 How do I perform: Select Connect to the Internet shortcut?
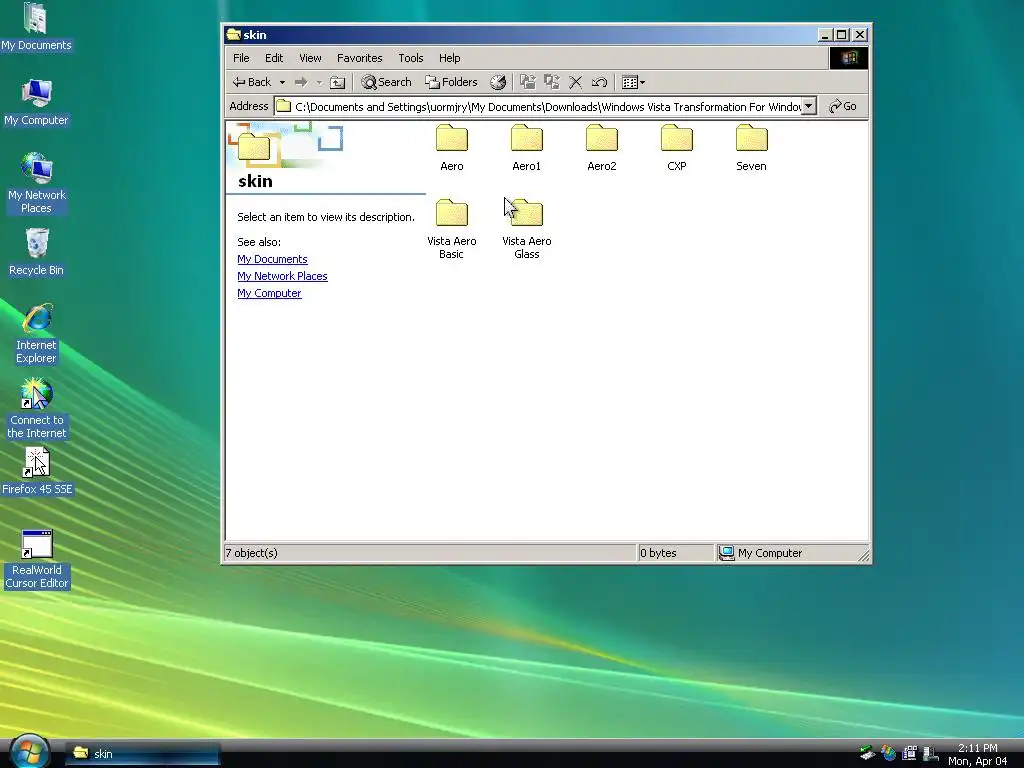tap(36, 408)
